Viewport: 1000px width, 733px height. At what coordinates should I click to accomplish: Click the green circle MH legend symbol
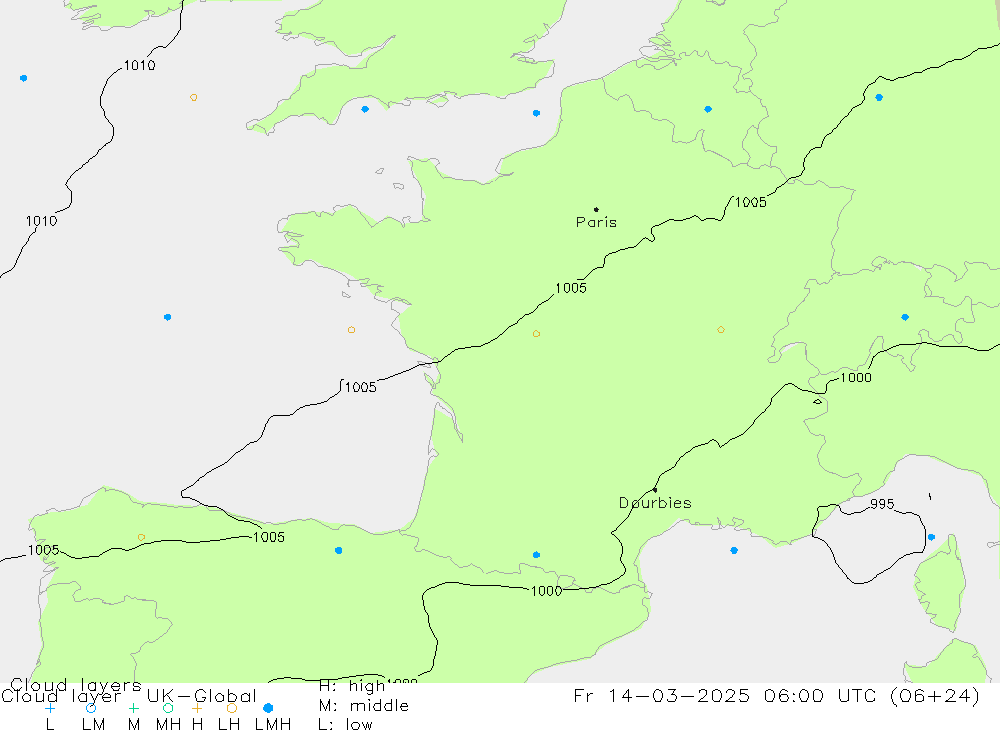168,708
